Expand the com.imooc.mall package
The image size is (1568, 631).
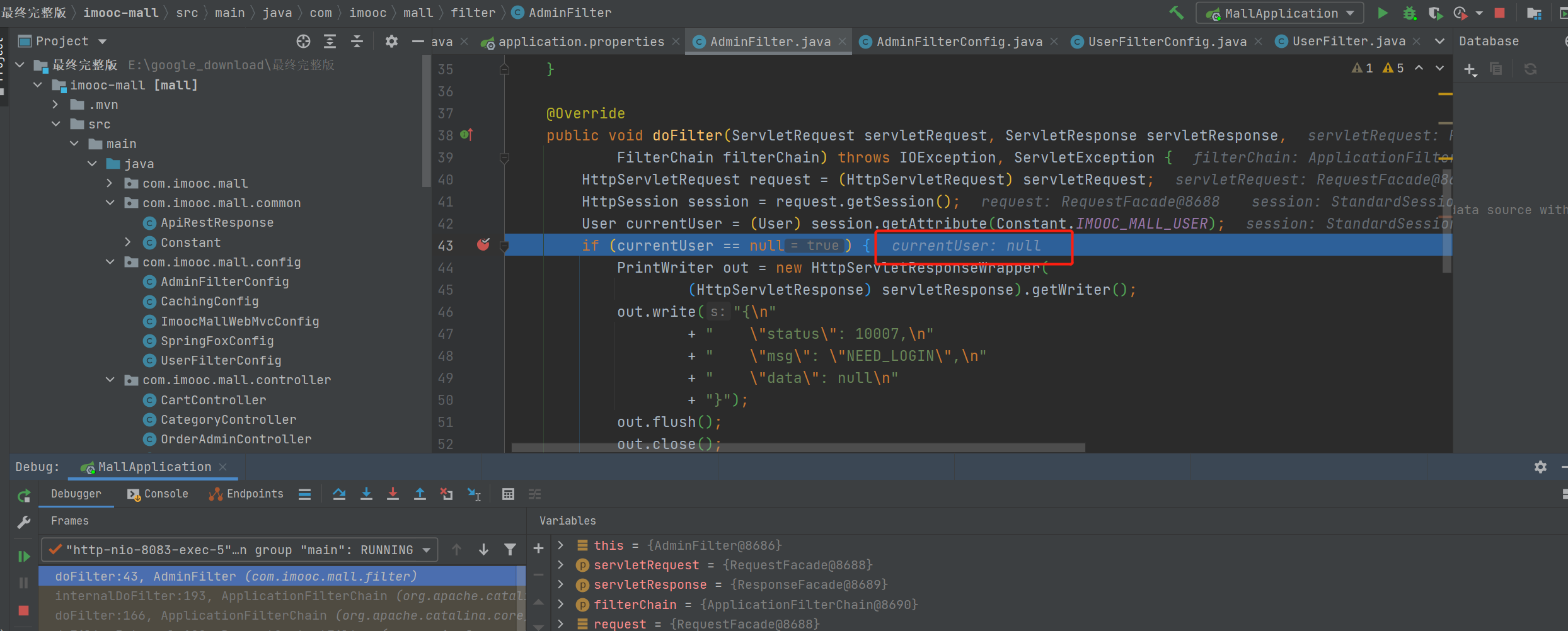point(110,183)
